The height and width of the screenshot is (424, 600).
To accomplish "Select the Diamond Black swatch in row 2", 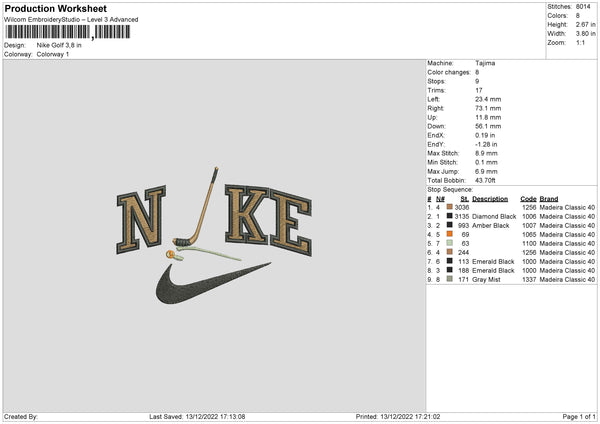I will [450, 216].
